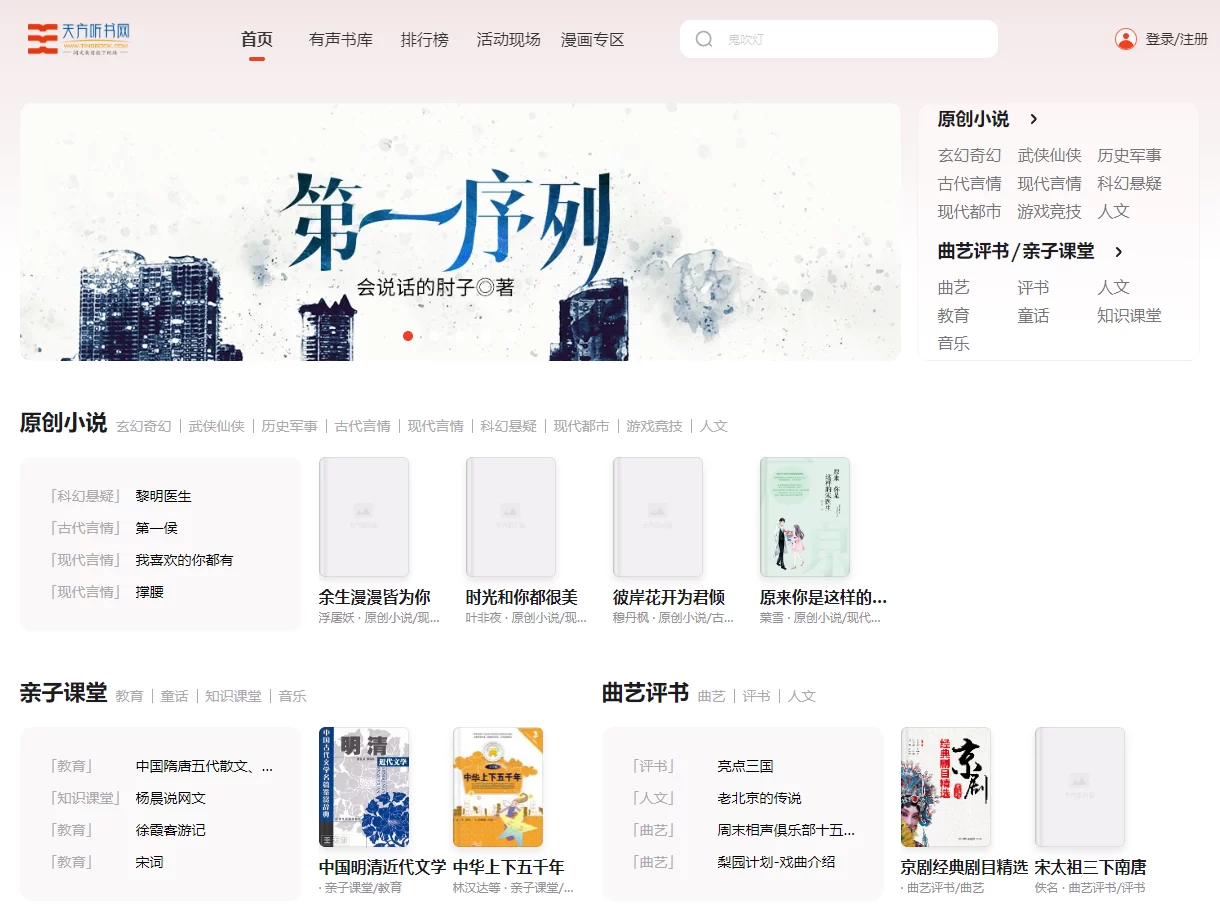The image size is (1220, 919).
Task: Click the 京剧经典剧目精选 cover
Action: (945, 787)
